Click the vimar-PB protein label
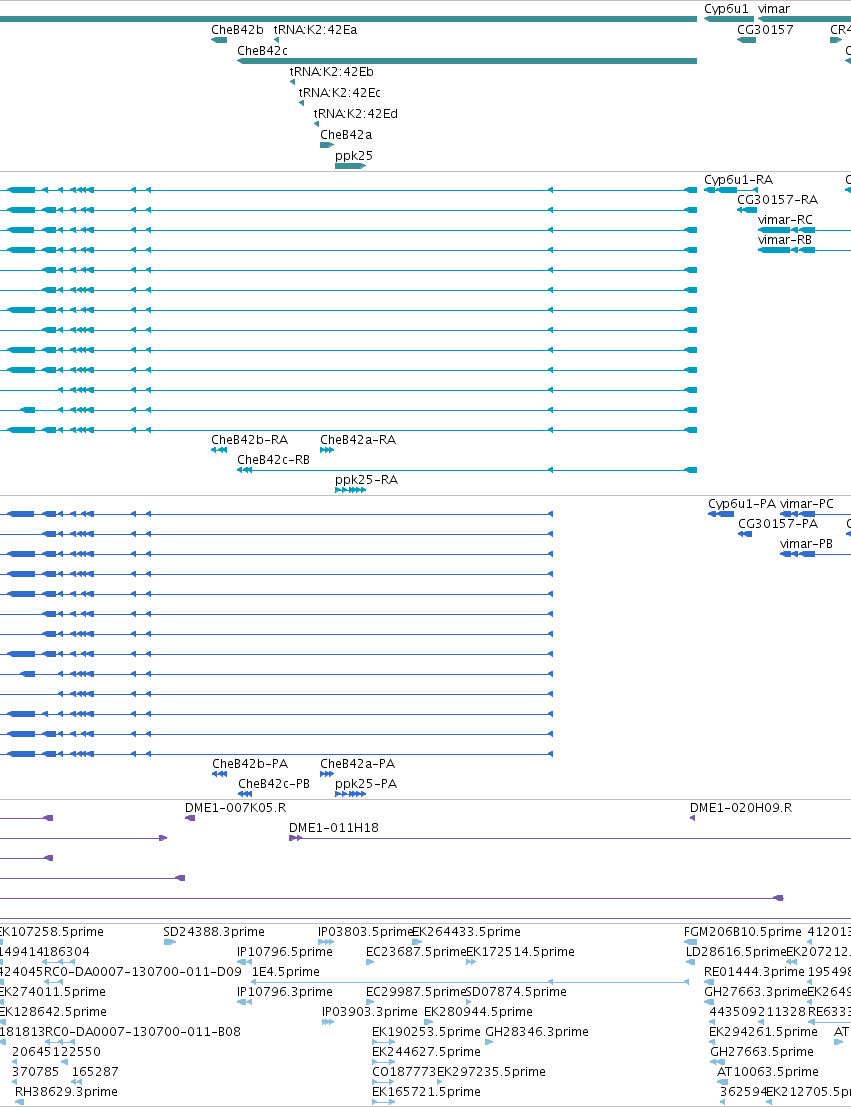 coord(807,544)
